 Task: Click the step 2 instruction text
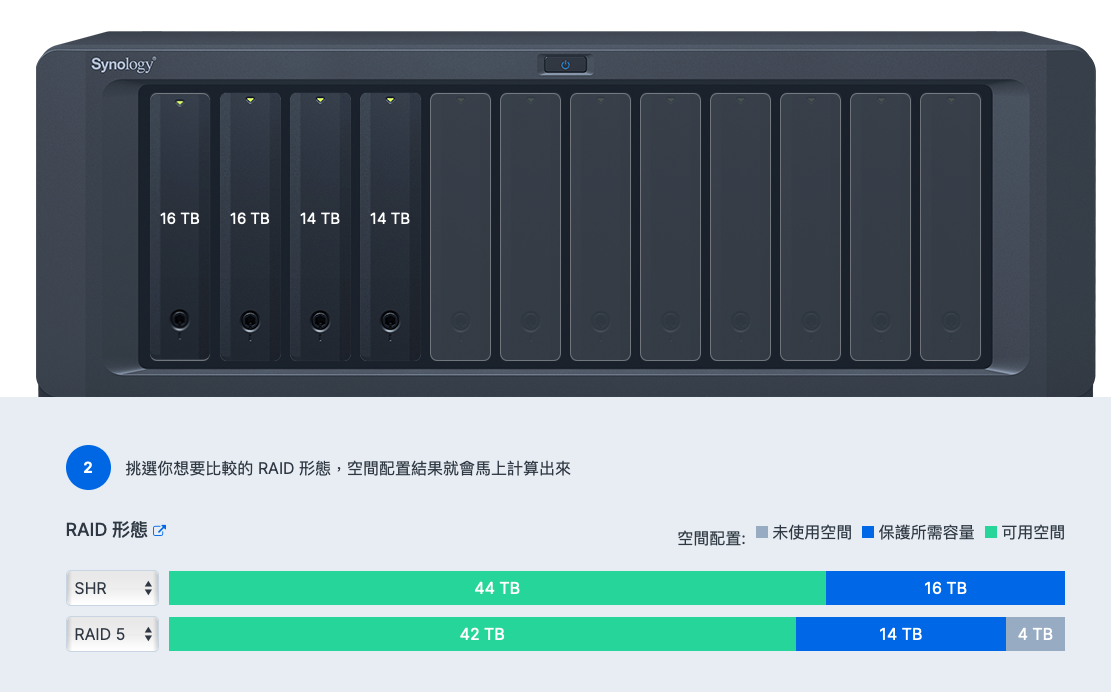click(348, 468)
